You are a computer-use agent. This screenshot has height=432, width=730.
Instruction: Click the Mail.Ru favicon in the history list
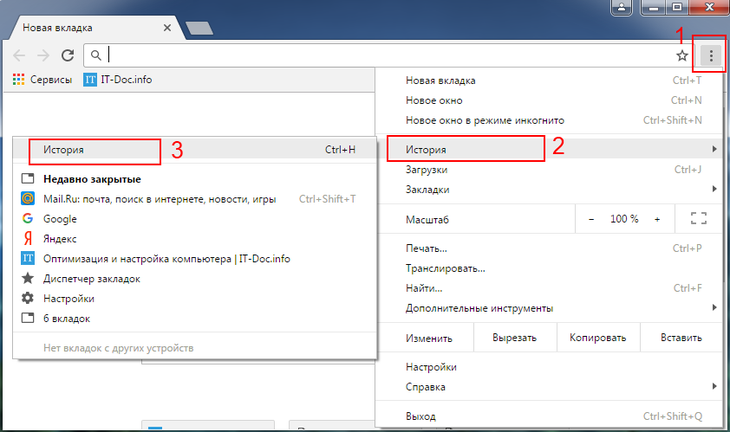coord(28,199)
